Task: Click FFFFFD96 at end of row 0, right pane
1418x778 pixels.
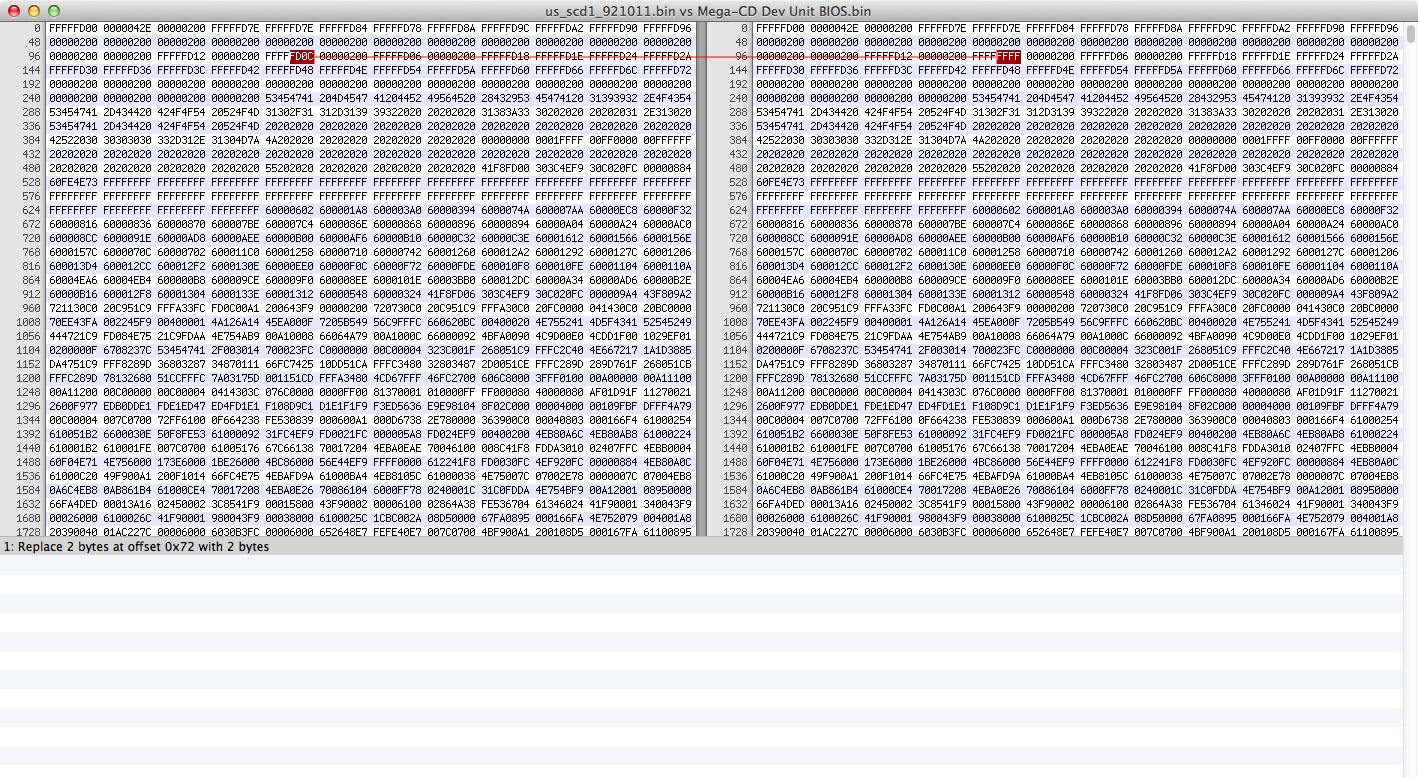Action: [x=1373, y=29]
